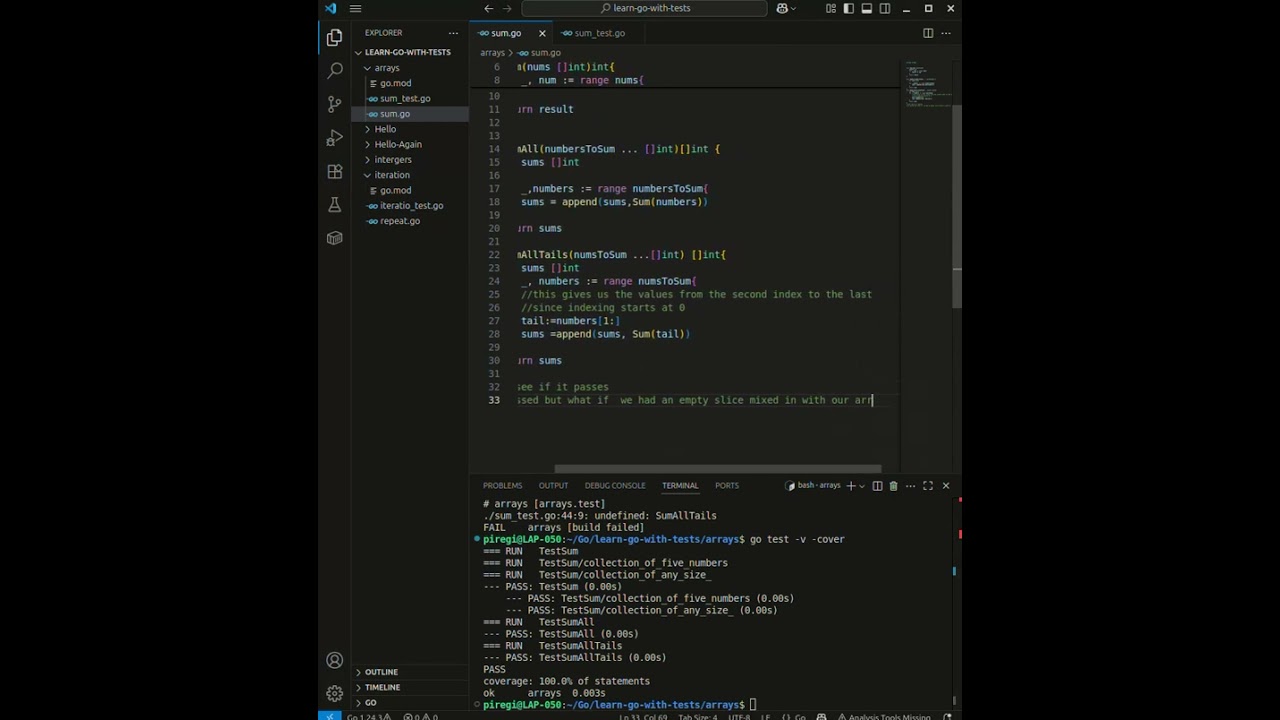This screenshot has height=720, width=1280.
Task: Click the editor horizontal scrollbar
Action: [x=718, y=468]
